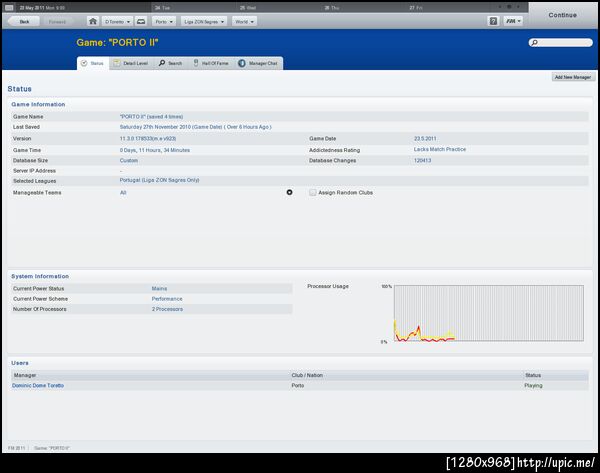Click the FM 2011 status bar entry
The image size is (600, 473).
(x=16, y=448)
